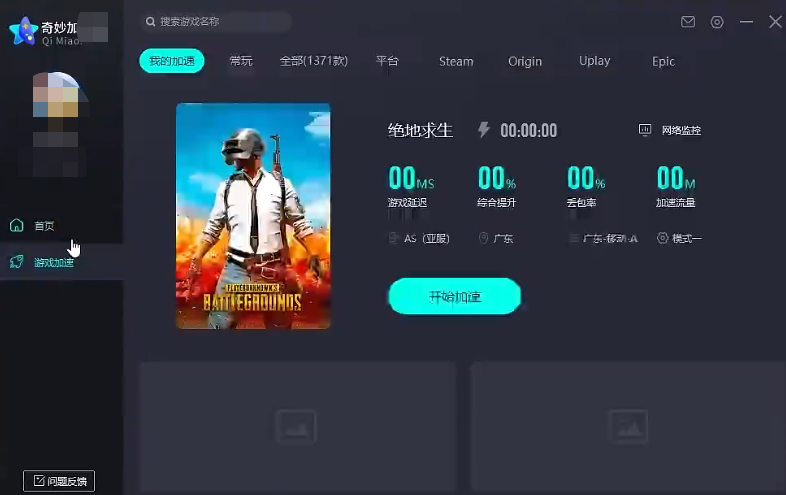The width and height of the screenshot is (786, 495).
Task: Open the Steam tab
Action: tap(456, 61)
